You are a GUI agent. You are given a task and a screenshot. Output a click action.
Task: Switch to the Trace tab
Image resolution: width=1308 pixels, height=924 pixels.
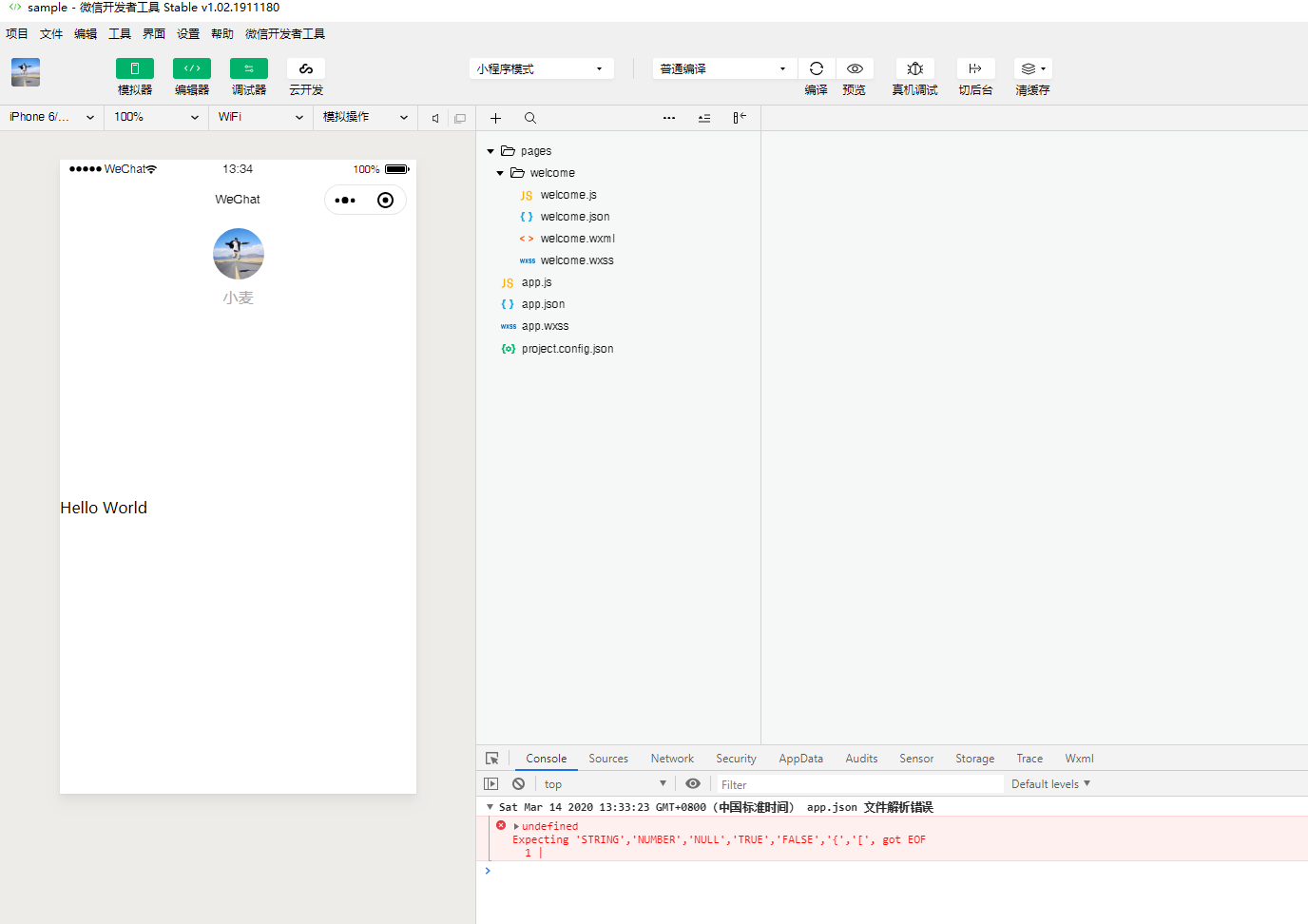tap(1029, 759)
